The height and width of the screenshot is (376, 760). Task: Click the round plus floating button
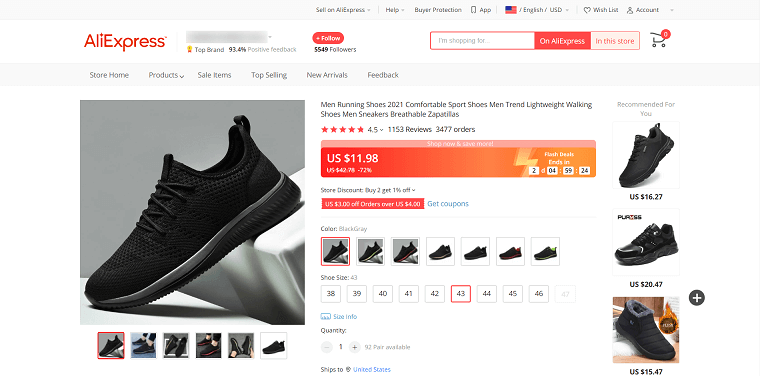coord(697,298)
